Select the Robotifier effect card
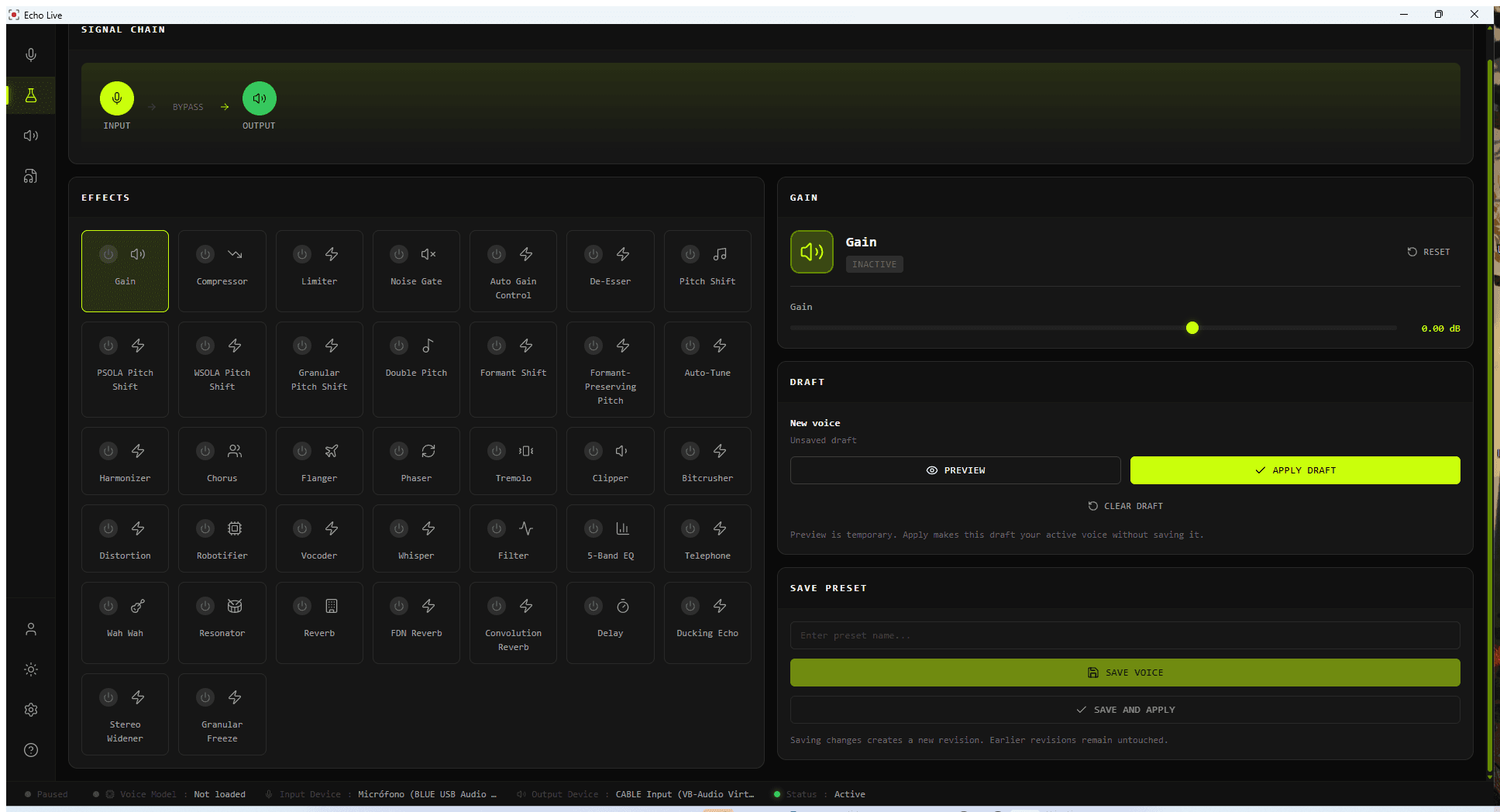 [x=222, y=538]
